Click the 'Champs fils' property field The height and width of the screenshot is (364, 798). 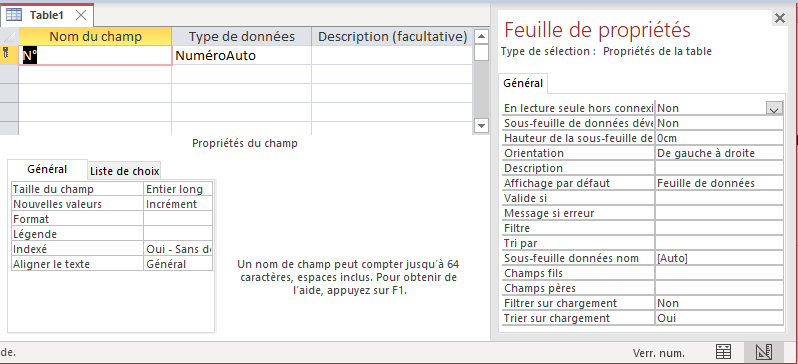(719, 273)
